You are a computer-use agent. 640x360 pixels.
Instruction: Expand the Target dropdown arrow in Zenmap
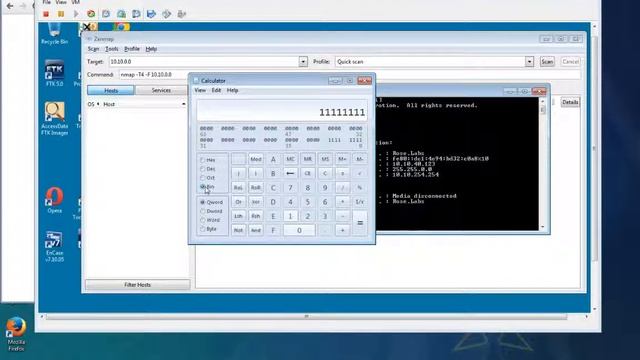tap(303, 62)
